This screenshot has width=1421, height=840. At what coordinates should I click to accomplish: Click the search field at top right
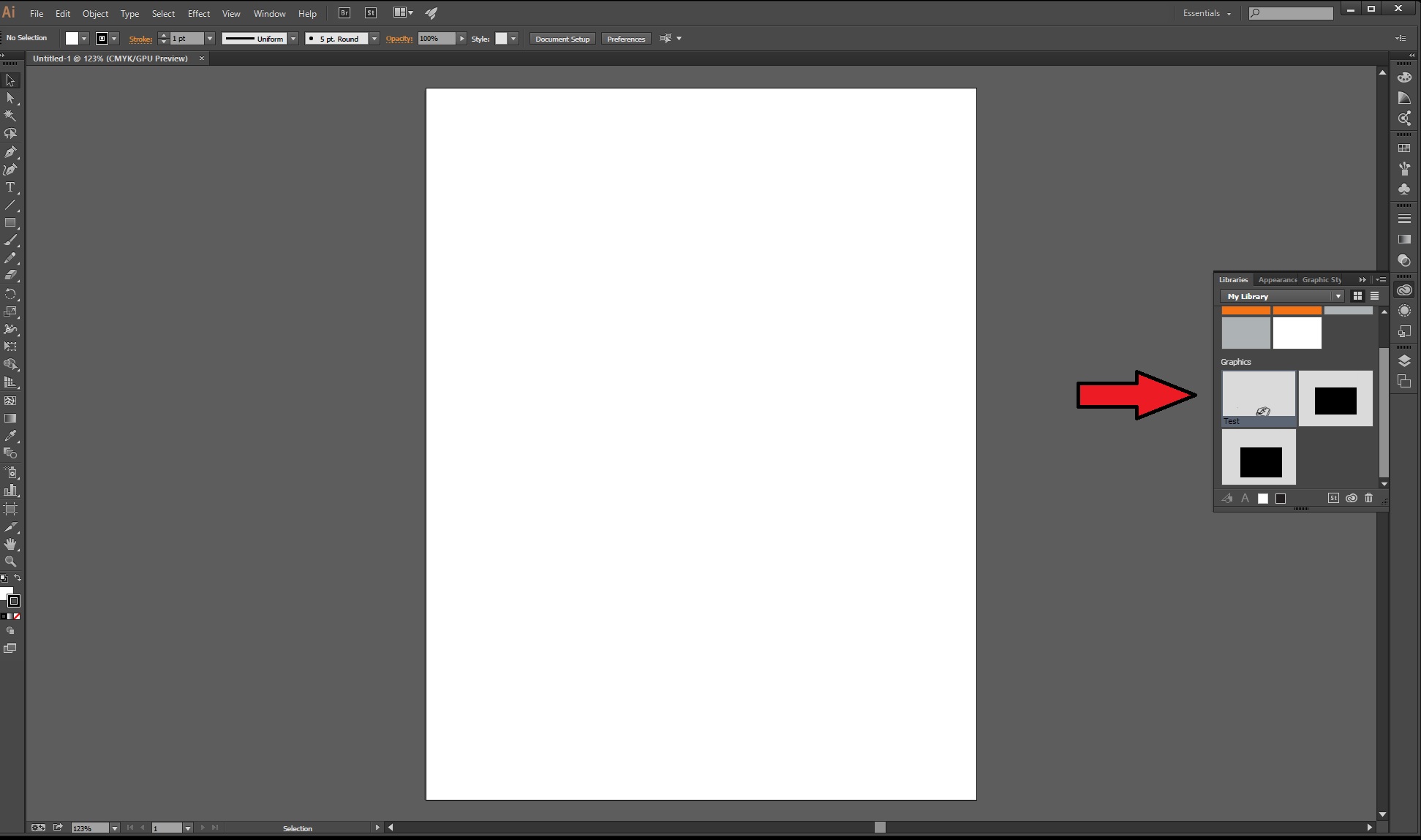click(x=1291, y=13)
